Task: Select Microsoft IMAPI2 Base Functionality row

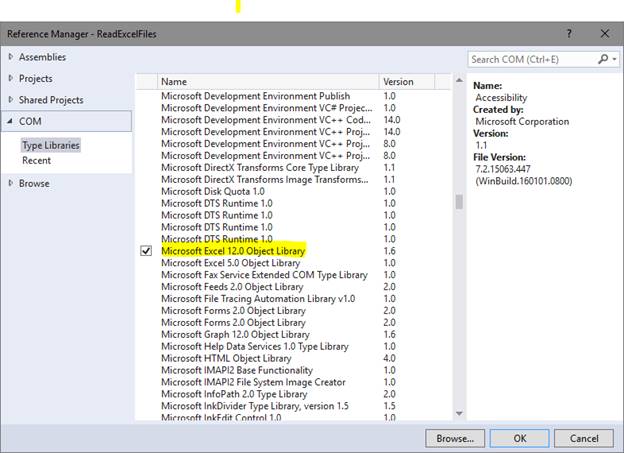Action: [x=293, y=370]
